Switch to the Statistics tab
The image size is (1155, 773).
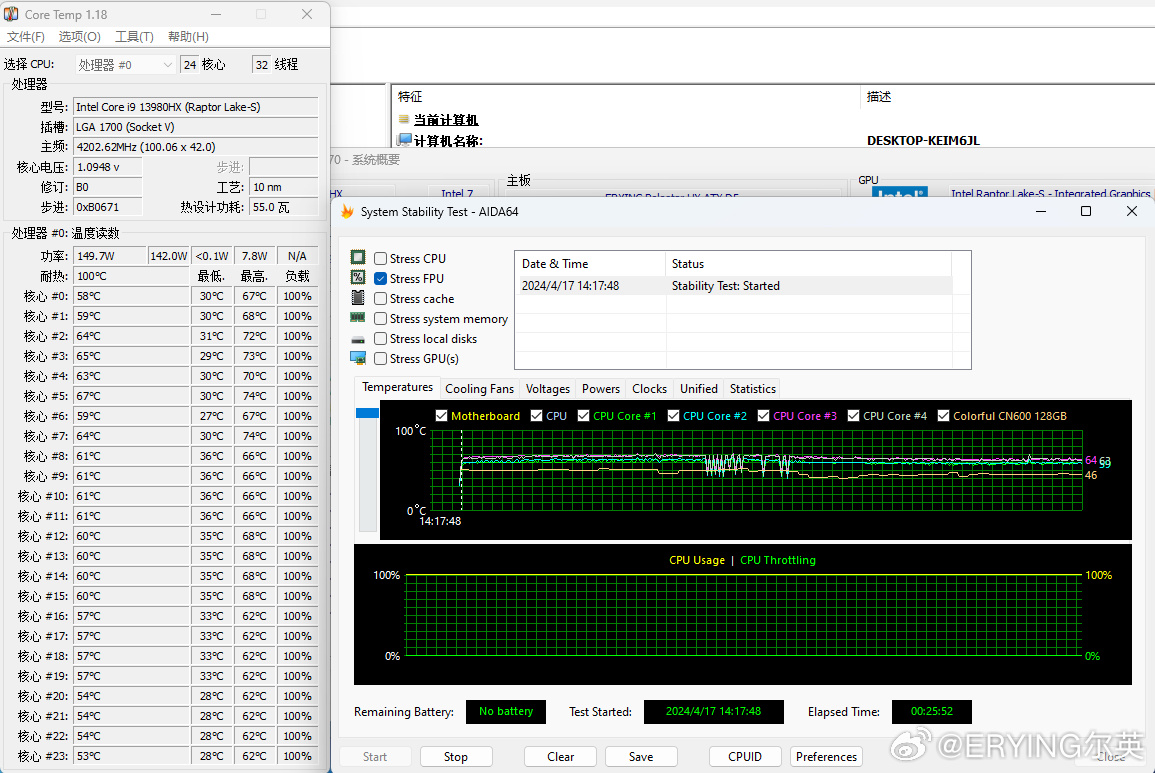(752, 388)
